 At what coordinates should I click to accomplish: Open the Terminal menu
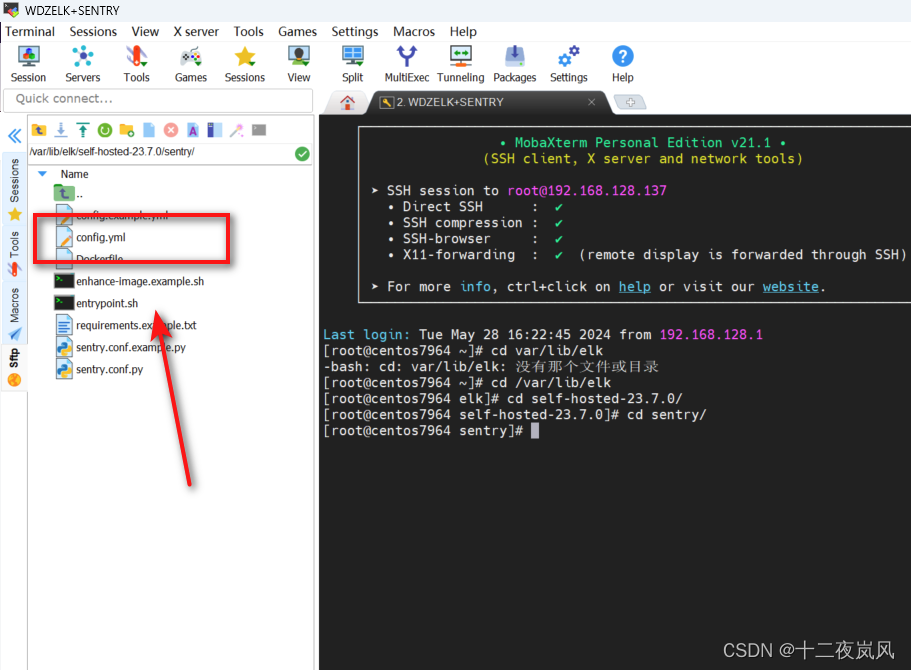point(30,31)
